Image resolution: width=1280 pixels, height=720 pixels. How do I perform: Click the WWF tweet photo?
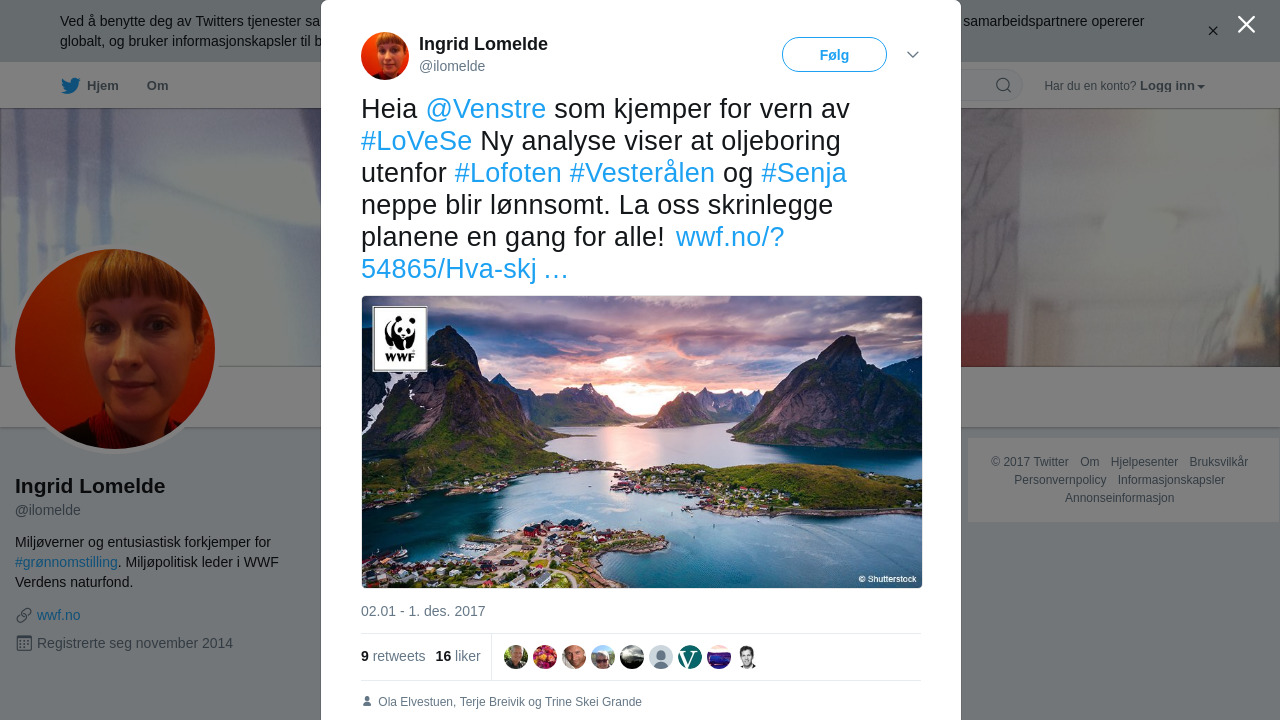point(642,442)
